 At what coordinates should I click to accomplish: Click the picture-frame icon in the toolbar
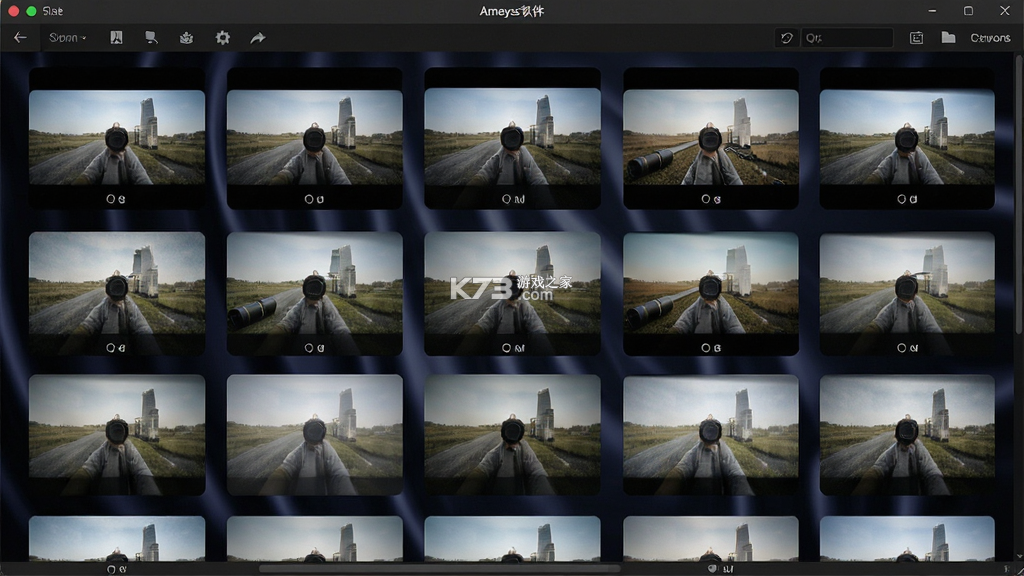116,38
